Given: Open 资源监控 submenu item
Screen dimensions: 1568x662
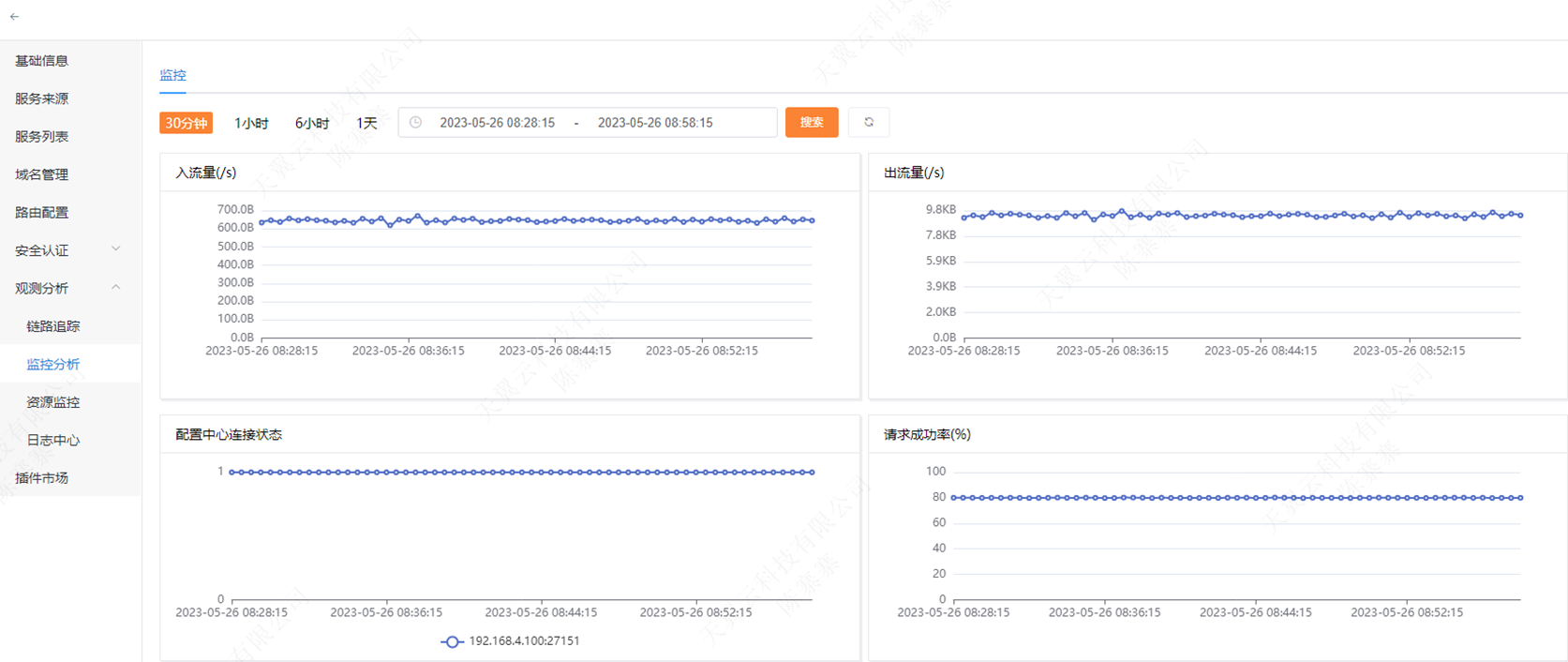Looking at the screenshot, I should point(53,402).
